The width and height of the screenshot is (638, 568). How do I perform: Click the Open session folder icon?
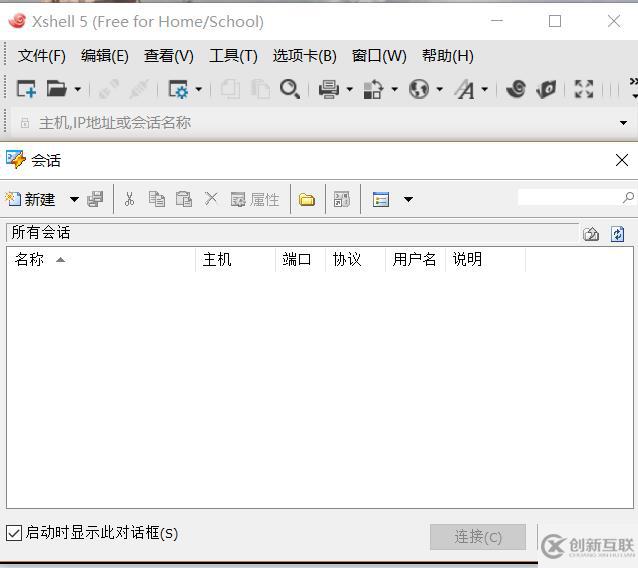(57, 89)
